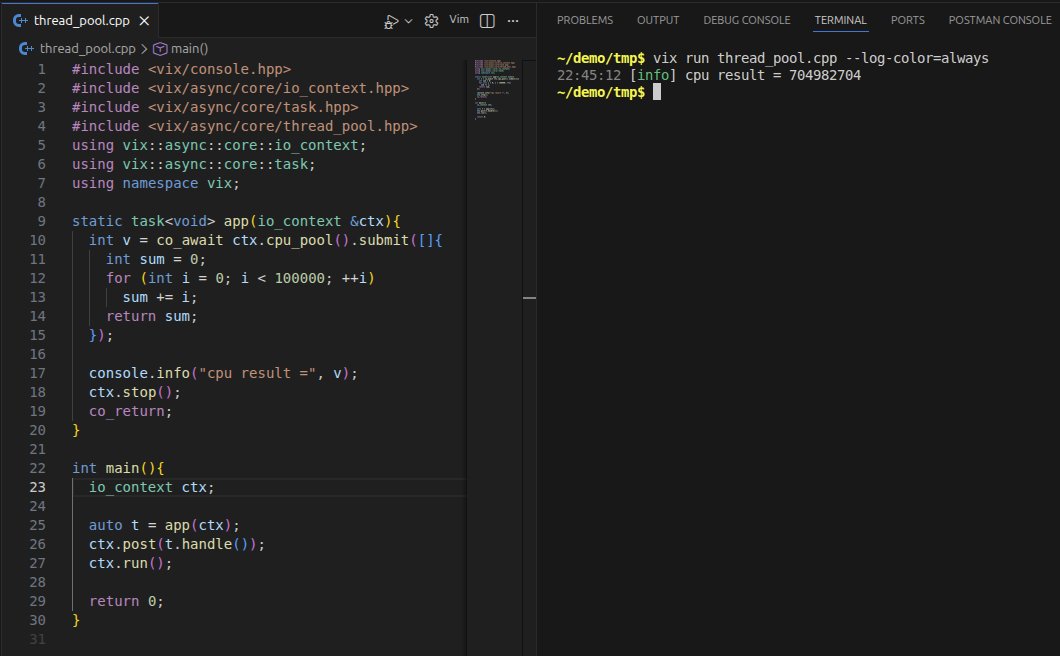Click 'auto t = app(ctx);' on line 25
This screenshot has height=656, width=1060.
(164, 525)
